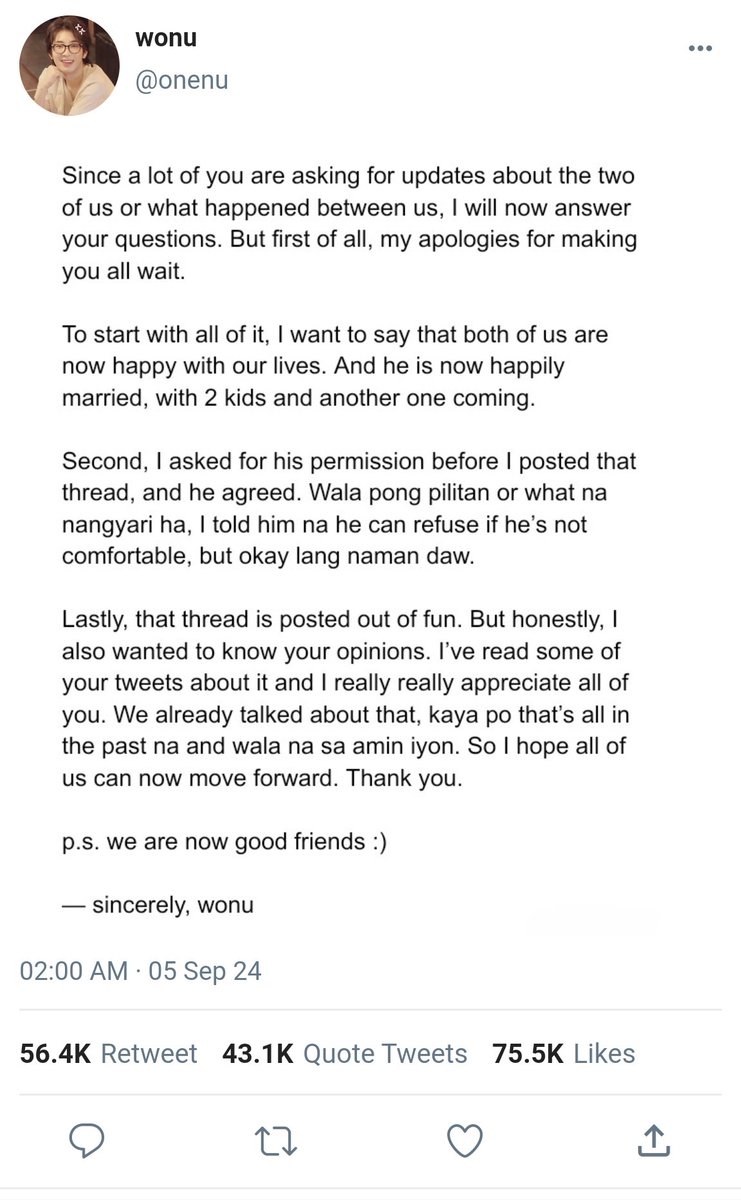The image size is (741, 1200).
Task: View wonu's profile picture
Action: point(69,65)
